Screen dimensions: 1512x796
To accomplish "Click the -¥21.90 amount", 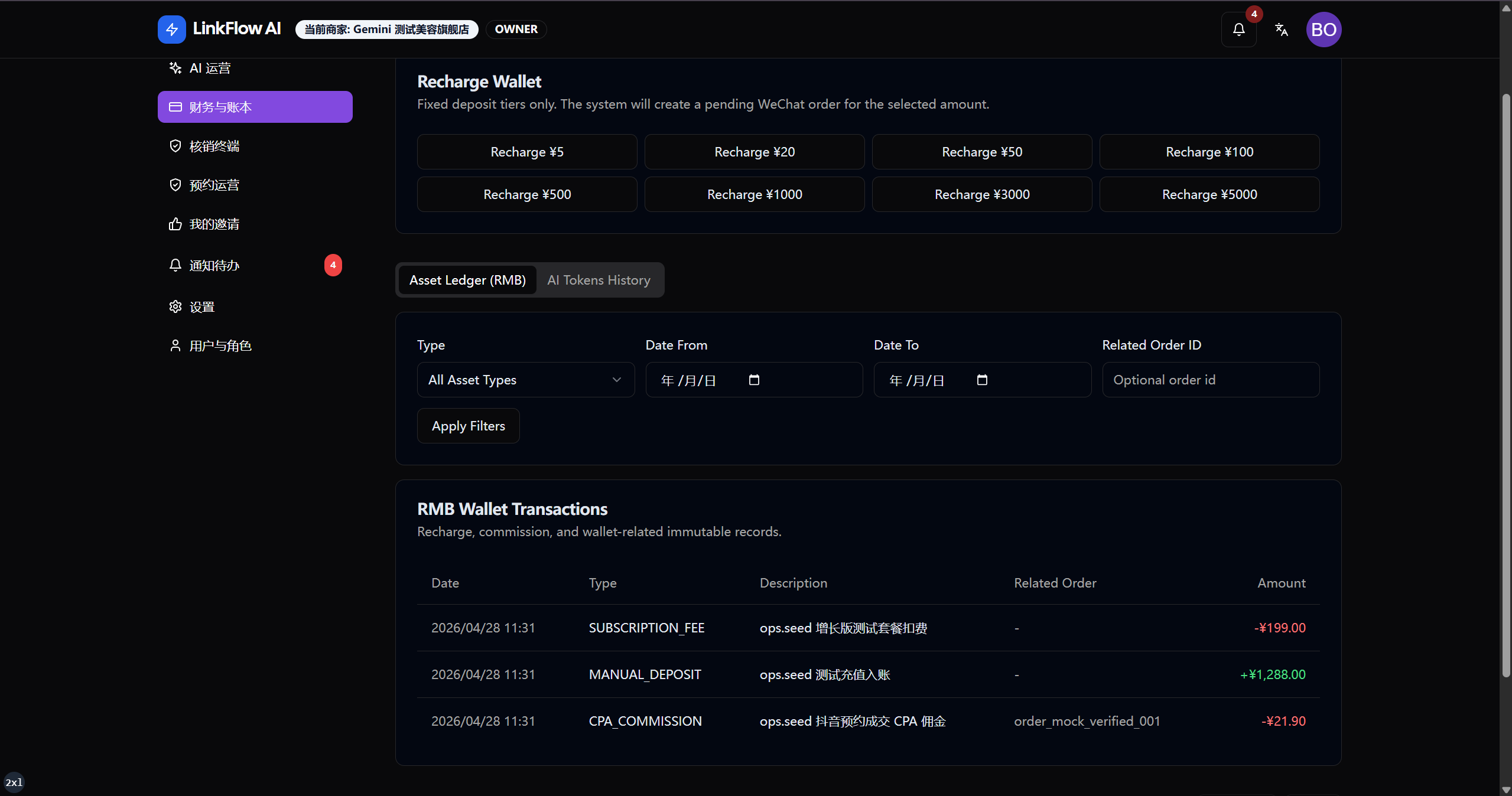I will (1283, 721).
